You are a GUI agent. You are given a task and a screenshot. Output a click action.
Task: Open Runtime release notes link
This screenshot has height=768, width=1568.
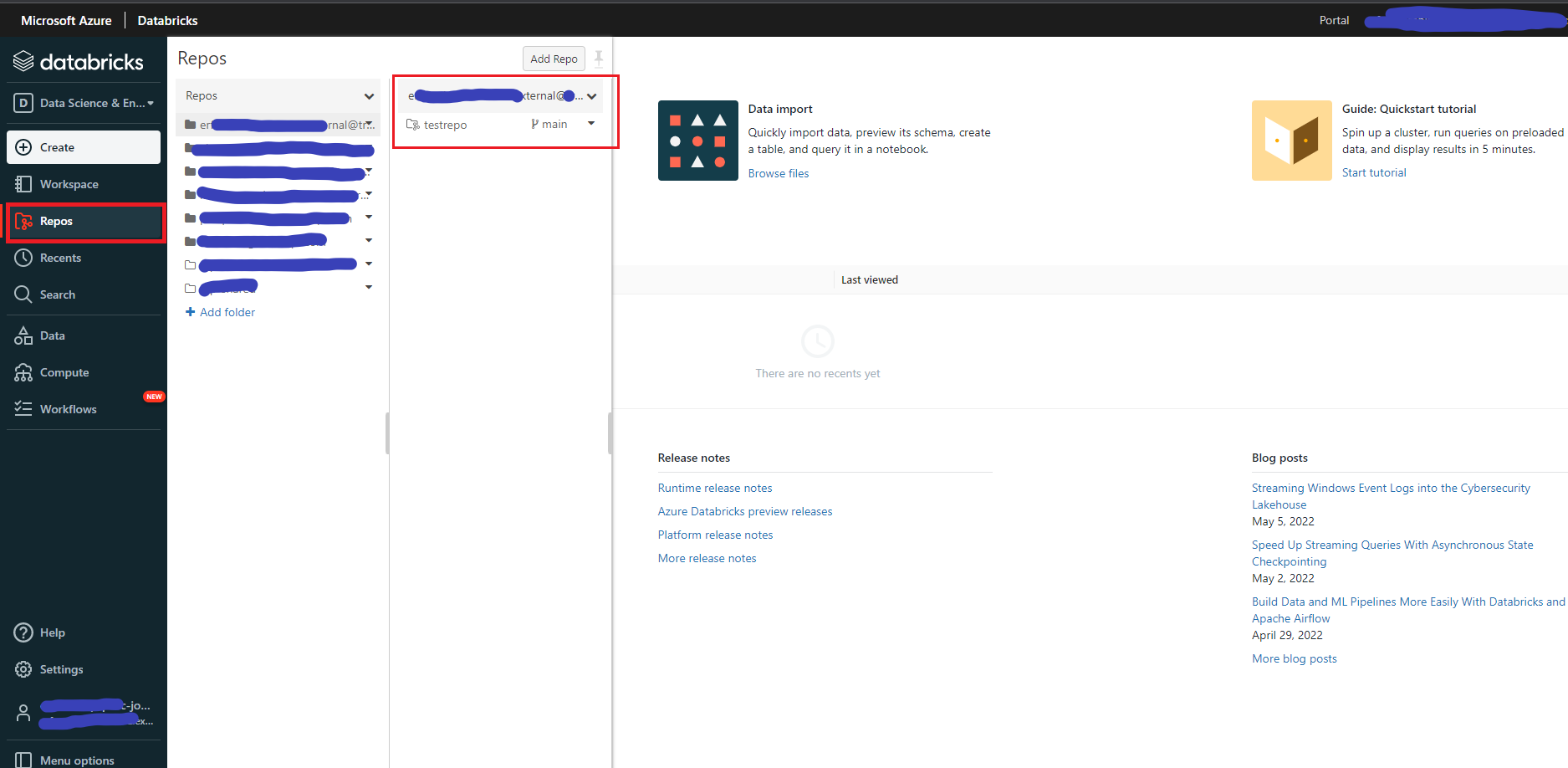(715, 488)
